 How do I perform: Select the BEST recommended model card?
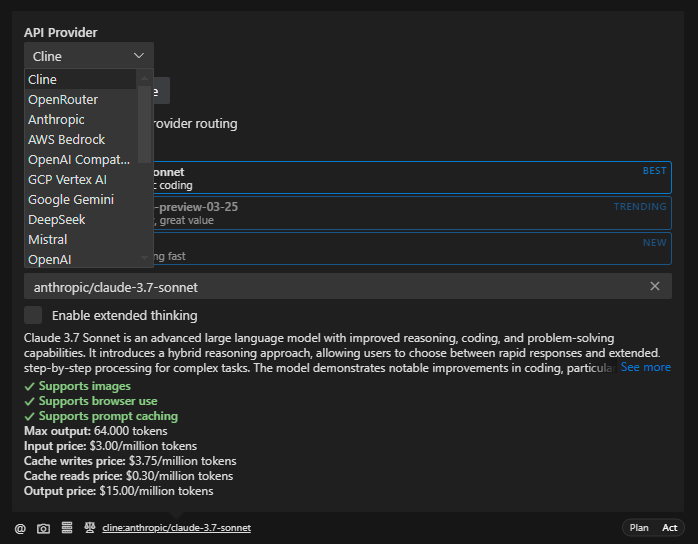point(412,178)
